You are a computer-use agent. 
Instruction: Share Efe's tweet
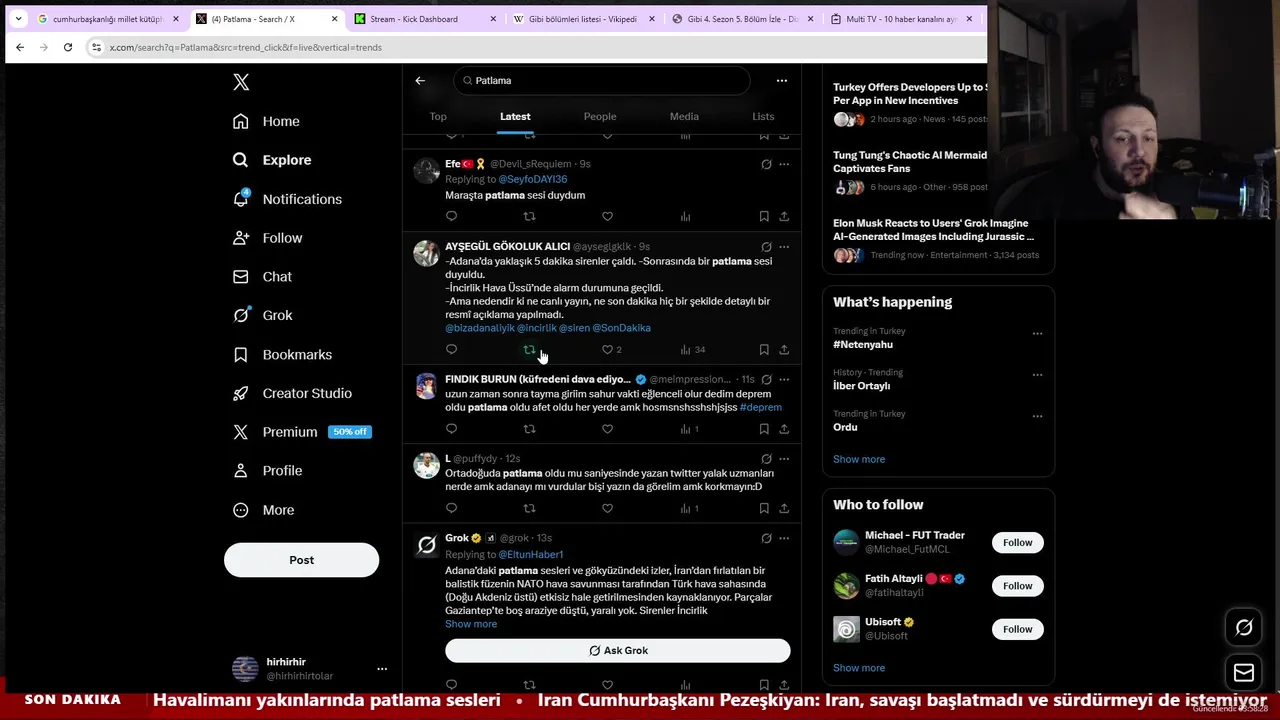784,216
